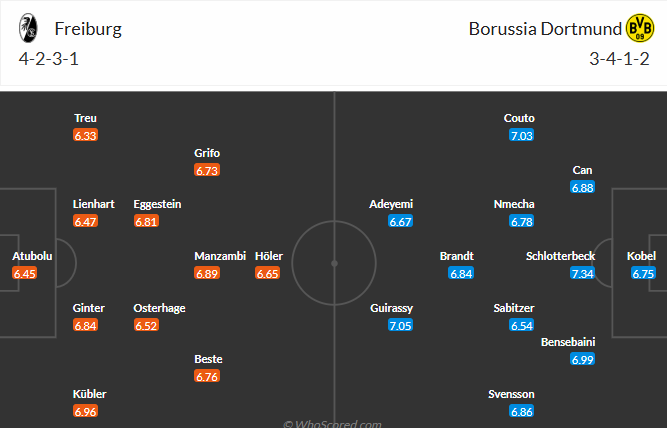This screenshot has width=667, height=428.
Task: Open the Freiburg team name link
Action: click(x=89, y=28)
